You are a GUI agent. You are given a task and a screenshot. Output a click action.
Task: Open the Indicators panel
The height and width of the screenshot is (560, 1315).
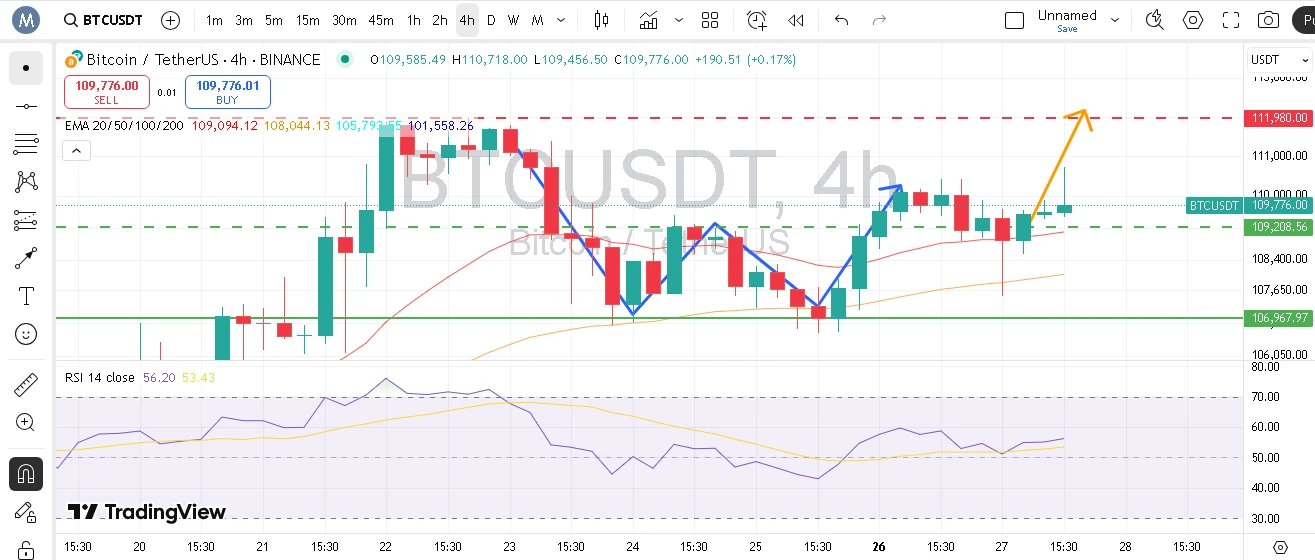tap(649, 20)
